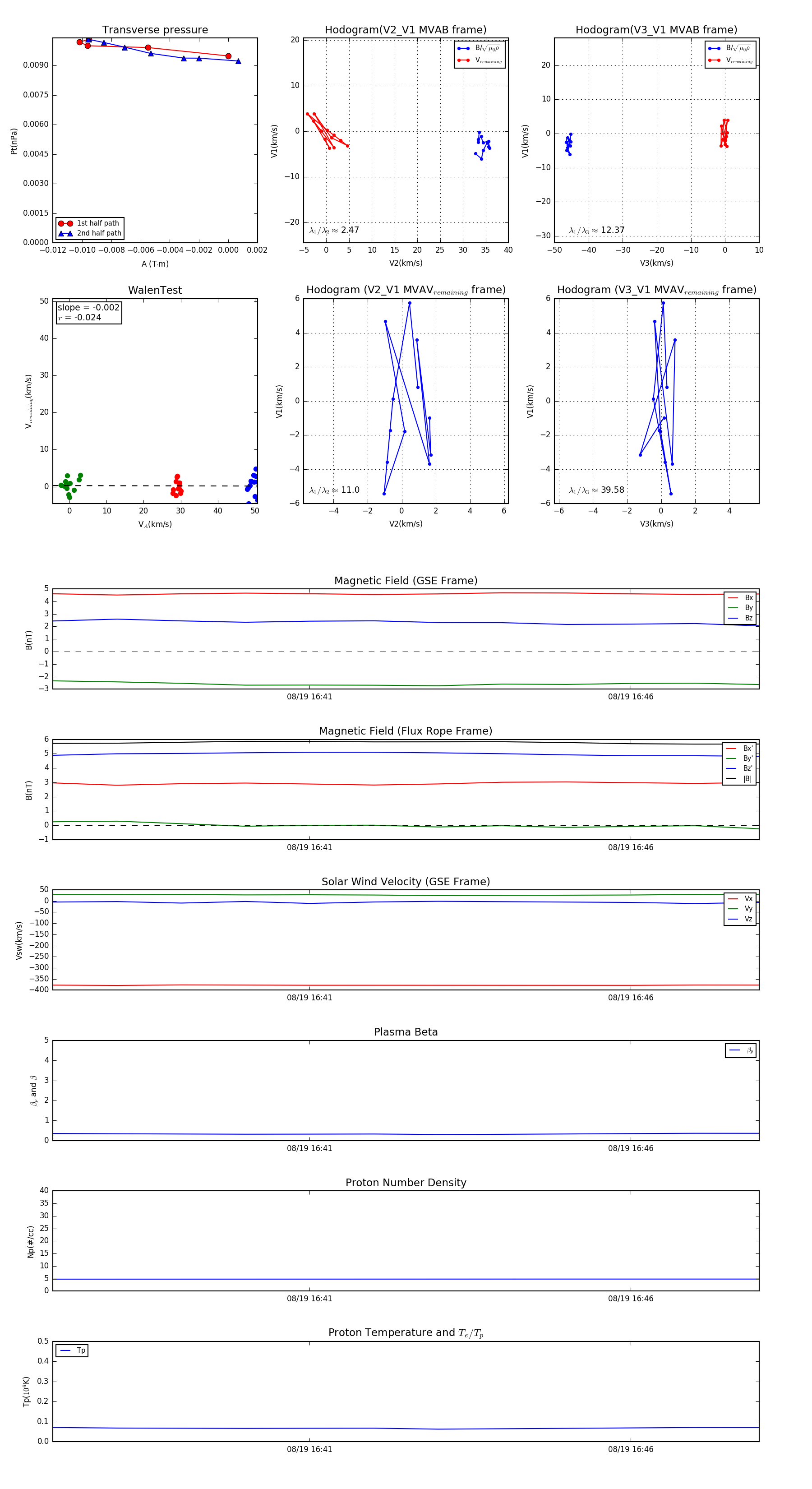Select Bx' legend entry in Flux Rope plot
This screenshot has height=1489, width=812.
pyautogui.click(x=739, y=749)
